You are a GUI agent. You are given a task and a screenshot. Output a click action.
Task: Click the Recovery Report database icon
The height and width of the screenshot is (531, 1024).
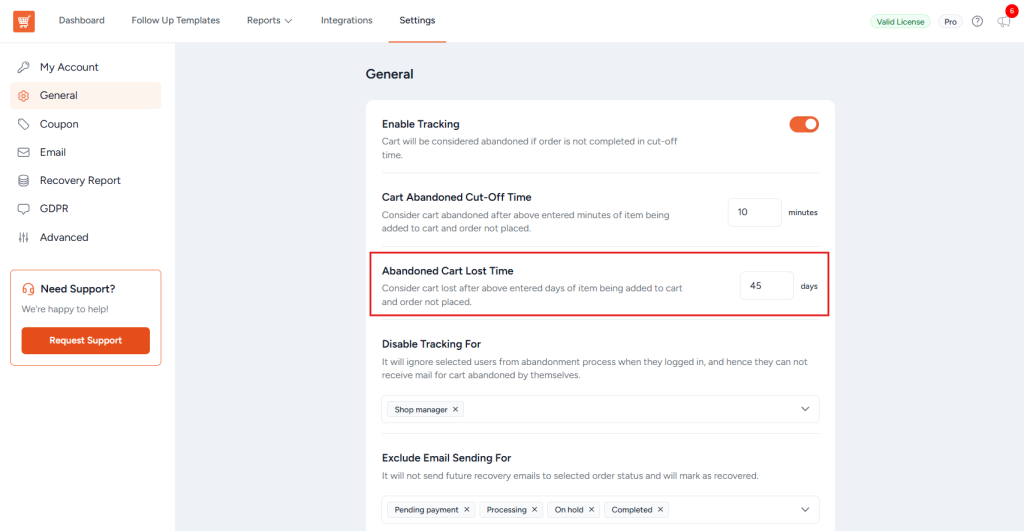(24, 181)
